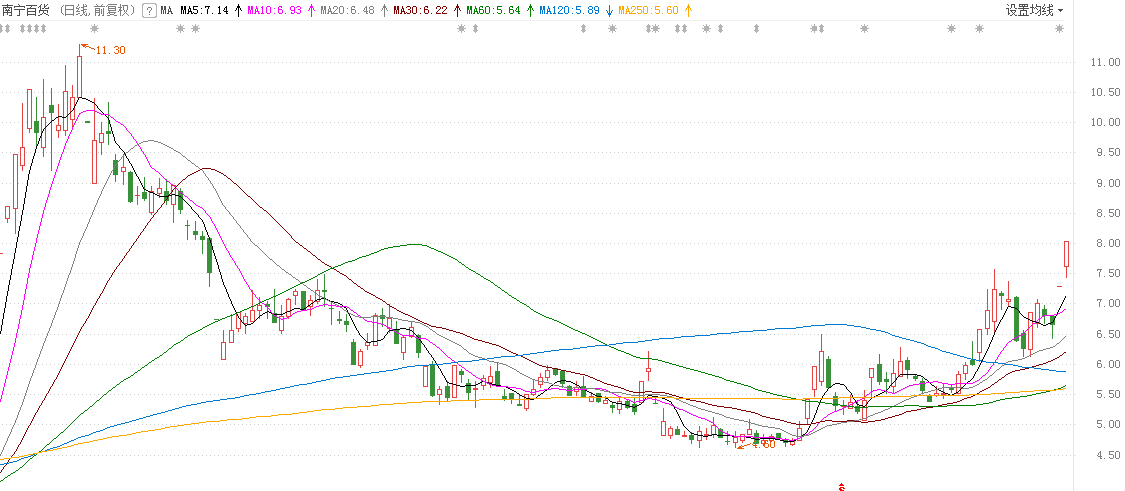Click the 11.30 high price marker
Image resolution: width=1125 pixels, height=491 pixels.
coord(109,50)
